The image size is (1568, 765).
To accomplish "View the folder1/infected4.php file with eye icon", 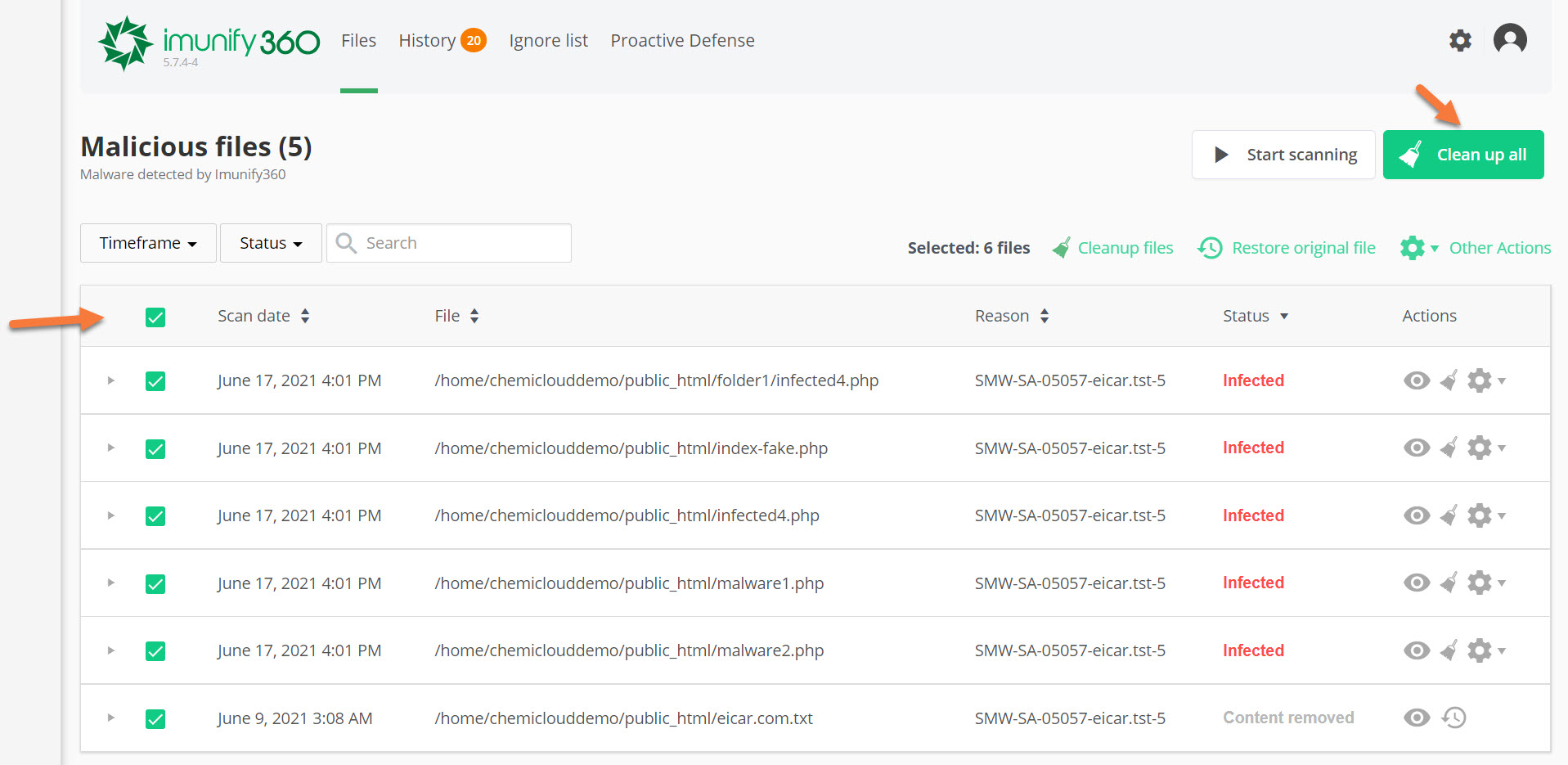I will (x=1417, y=380).
